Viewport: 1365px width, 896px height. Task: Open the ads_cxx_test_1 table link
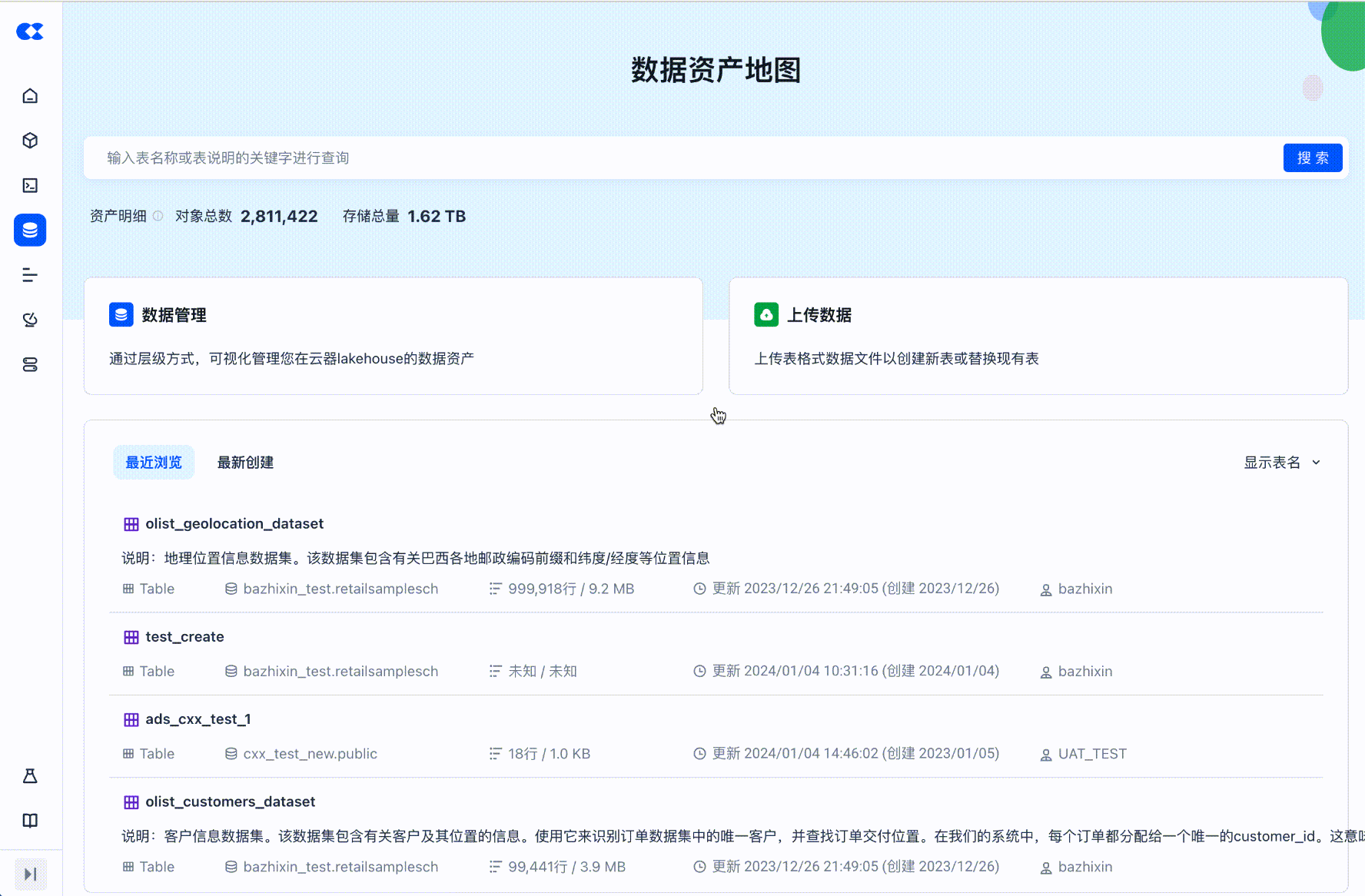(x=198, y=719)
